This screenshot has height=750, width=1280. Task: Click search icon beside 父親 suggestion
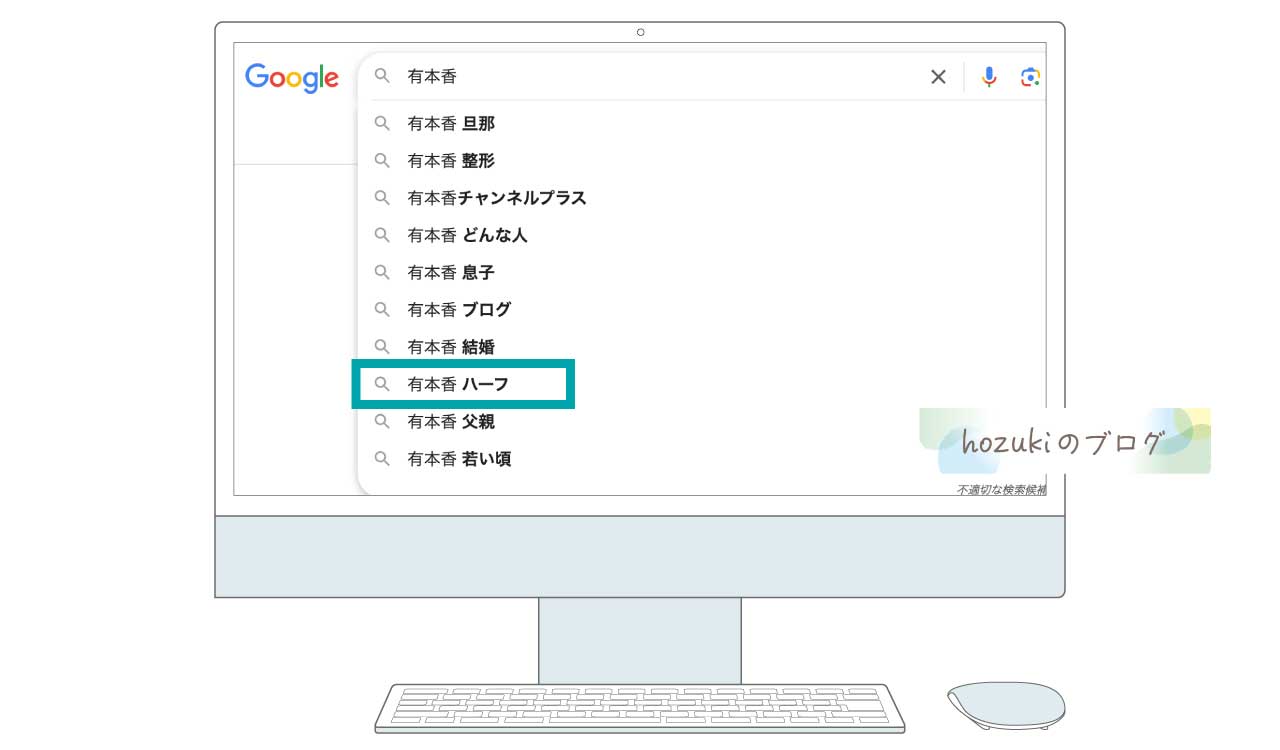(x=382, y=422)
